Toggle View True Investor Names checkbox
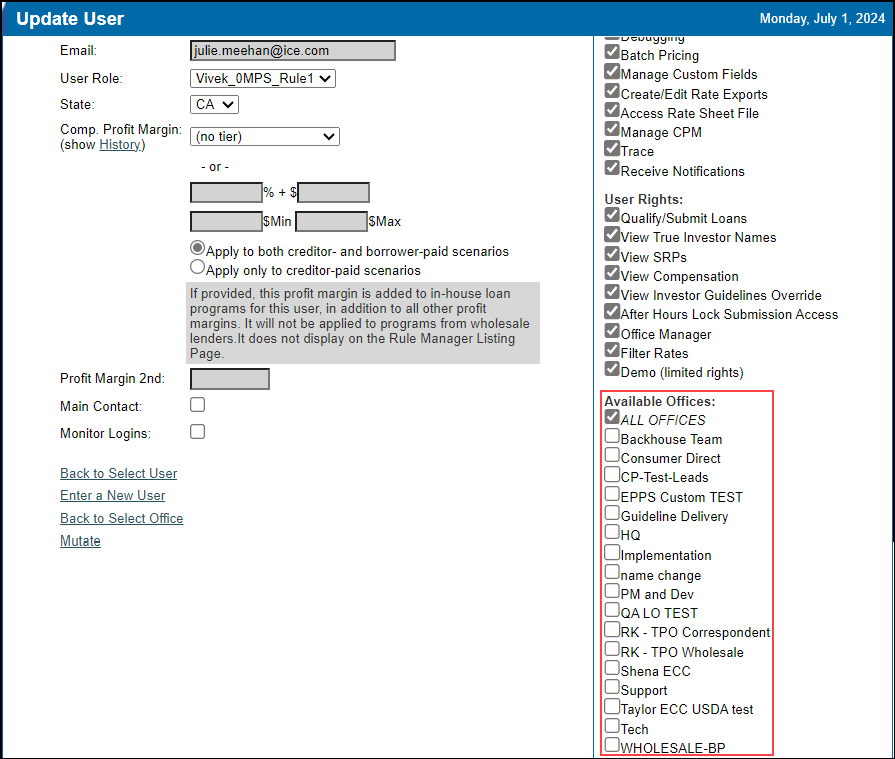Screen dimensions: 895x759 pyautogui.click(x=612, y=234)
